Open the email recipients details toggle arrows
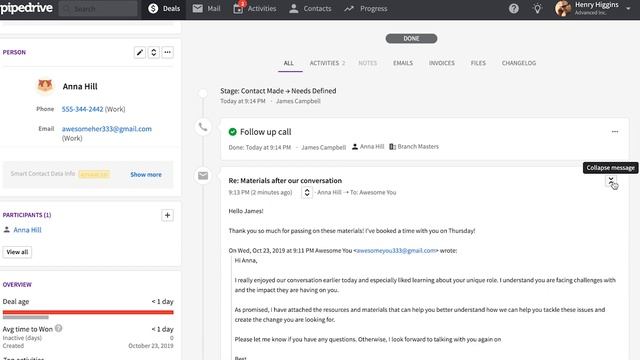 [307, 192]
